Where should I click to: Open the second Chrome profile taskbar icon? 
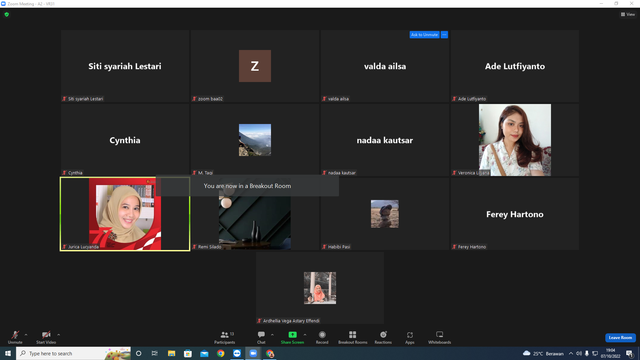pos(269,353)
